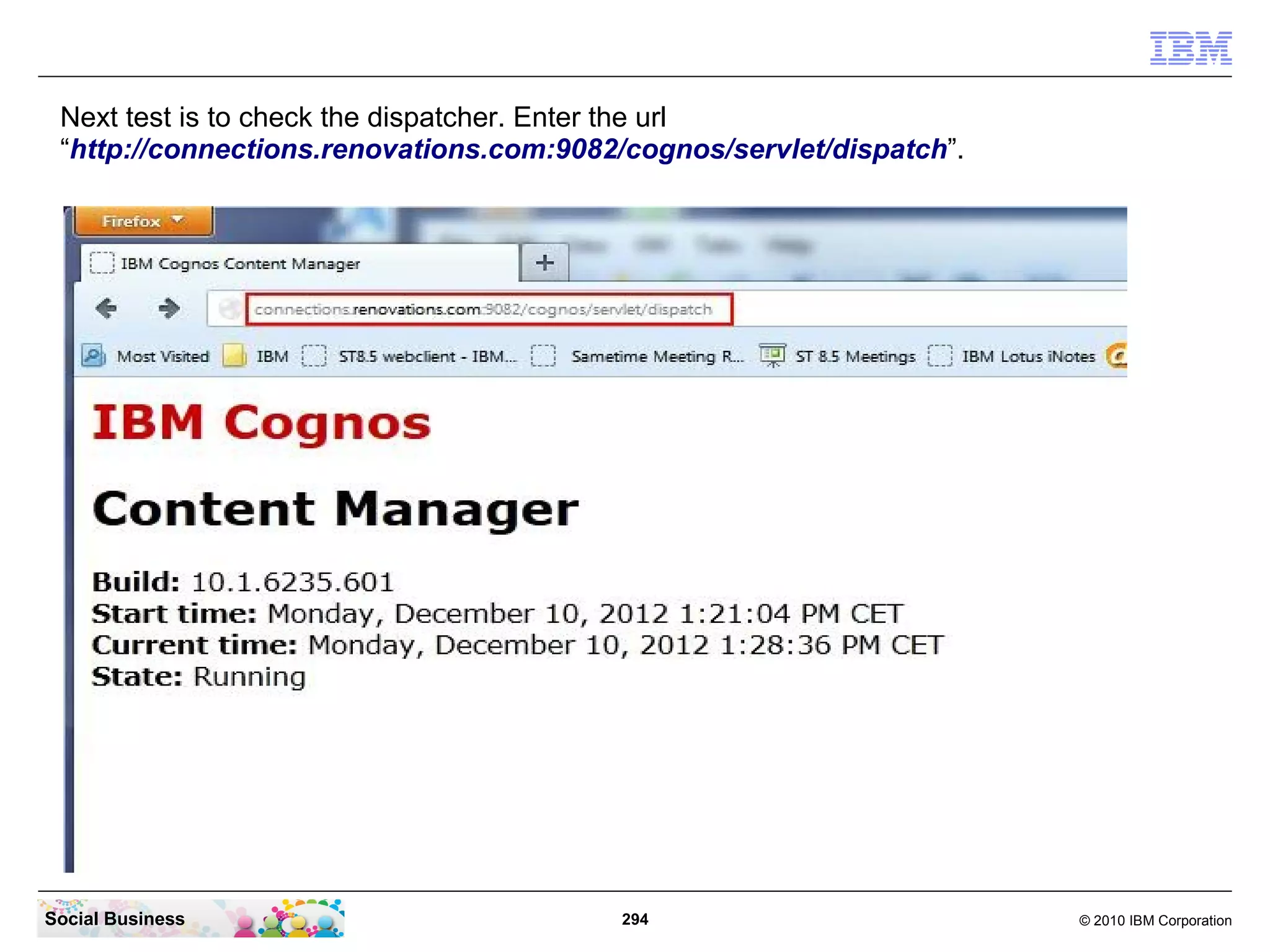Click the Start time line
The image size is (1270, 952).
tap(498, 614)
